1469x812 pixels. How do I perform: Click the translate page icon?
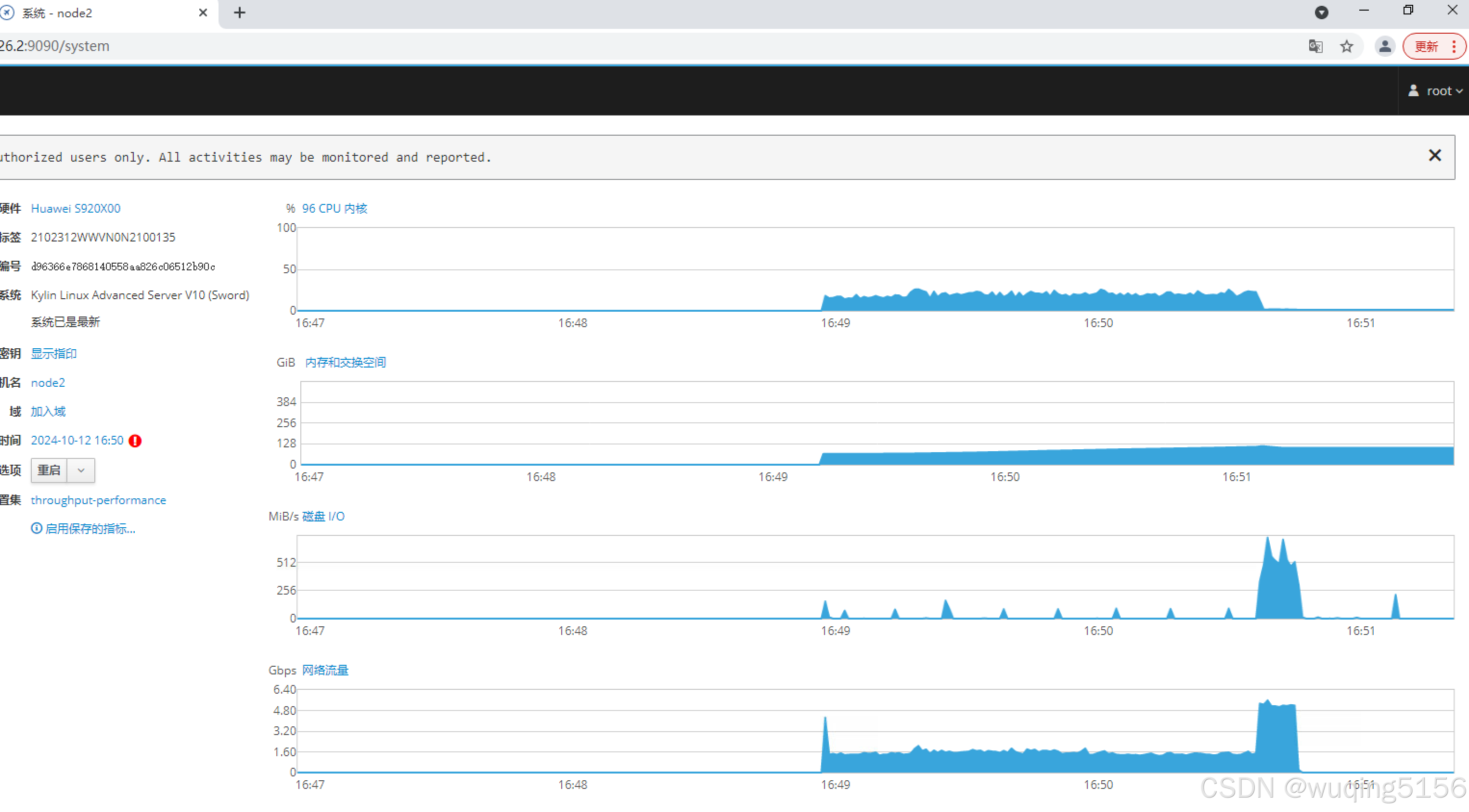click(1315, 46)
